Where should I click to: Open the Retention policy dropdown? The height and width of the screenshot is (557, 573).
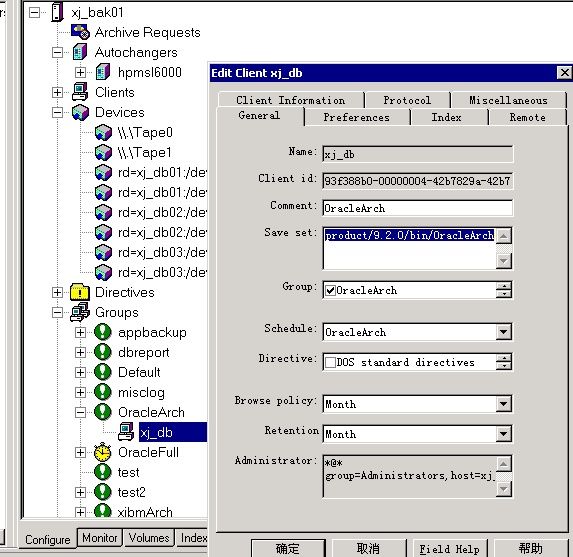click(x=504, y=434)
